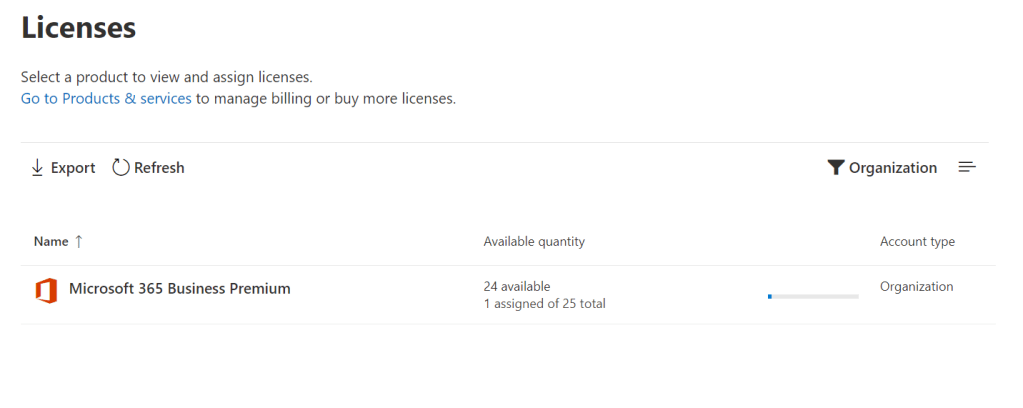This screenshot has height=408, width=1023.
Task: Click the license usage progress bar
Action: tap(813, 297)
